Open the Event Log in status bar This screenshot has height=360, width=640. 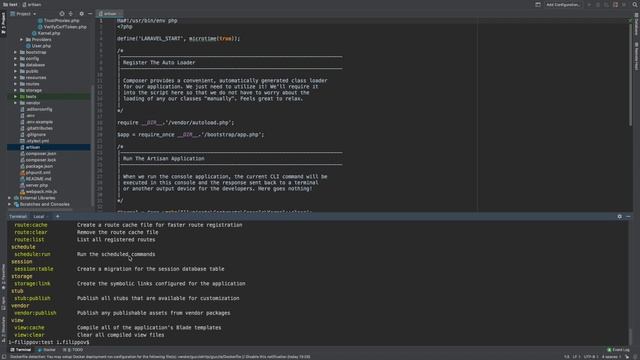pyautogui.click(x=618, y=350)
